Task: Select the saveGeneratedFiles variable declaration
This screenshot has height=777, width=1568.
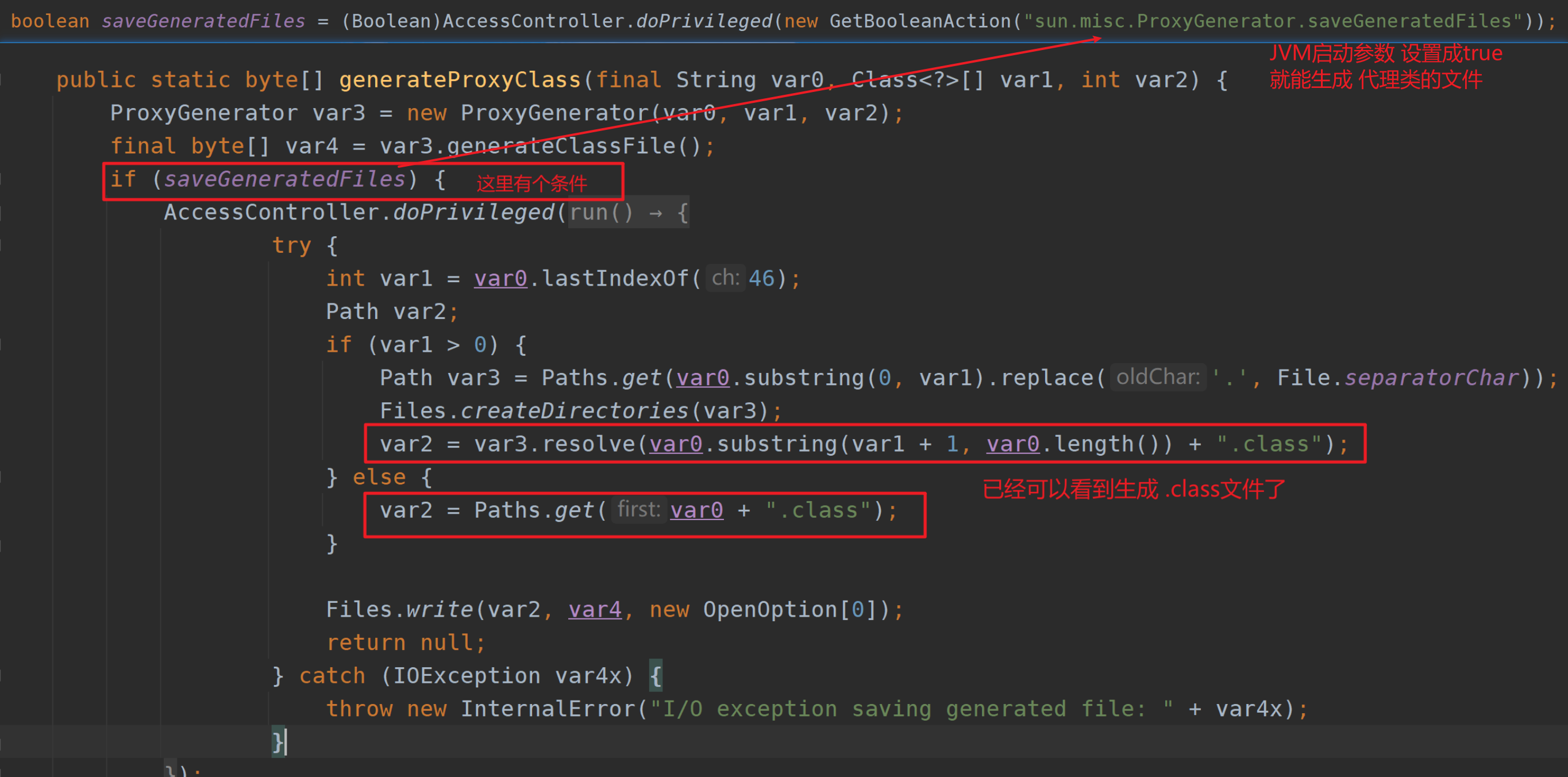Action: pyautogui.click(x=203, y=20)
